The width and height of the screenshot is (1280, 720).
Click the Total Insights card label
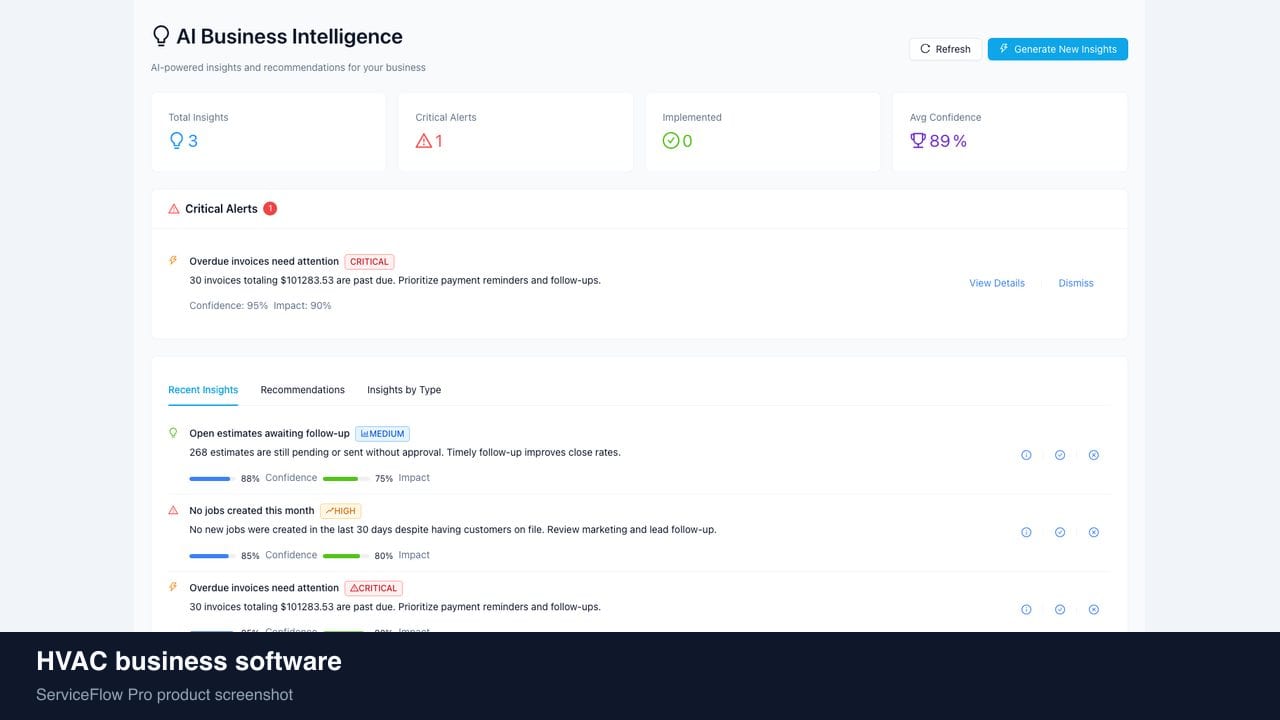click(x=198, y=117)
